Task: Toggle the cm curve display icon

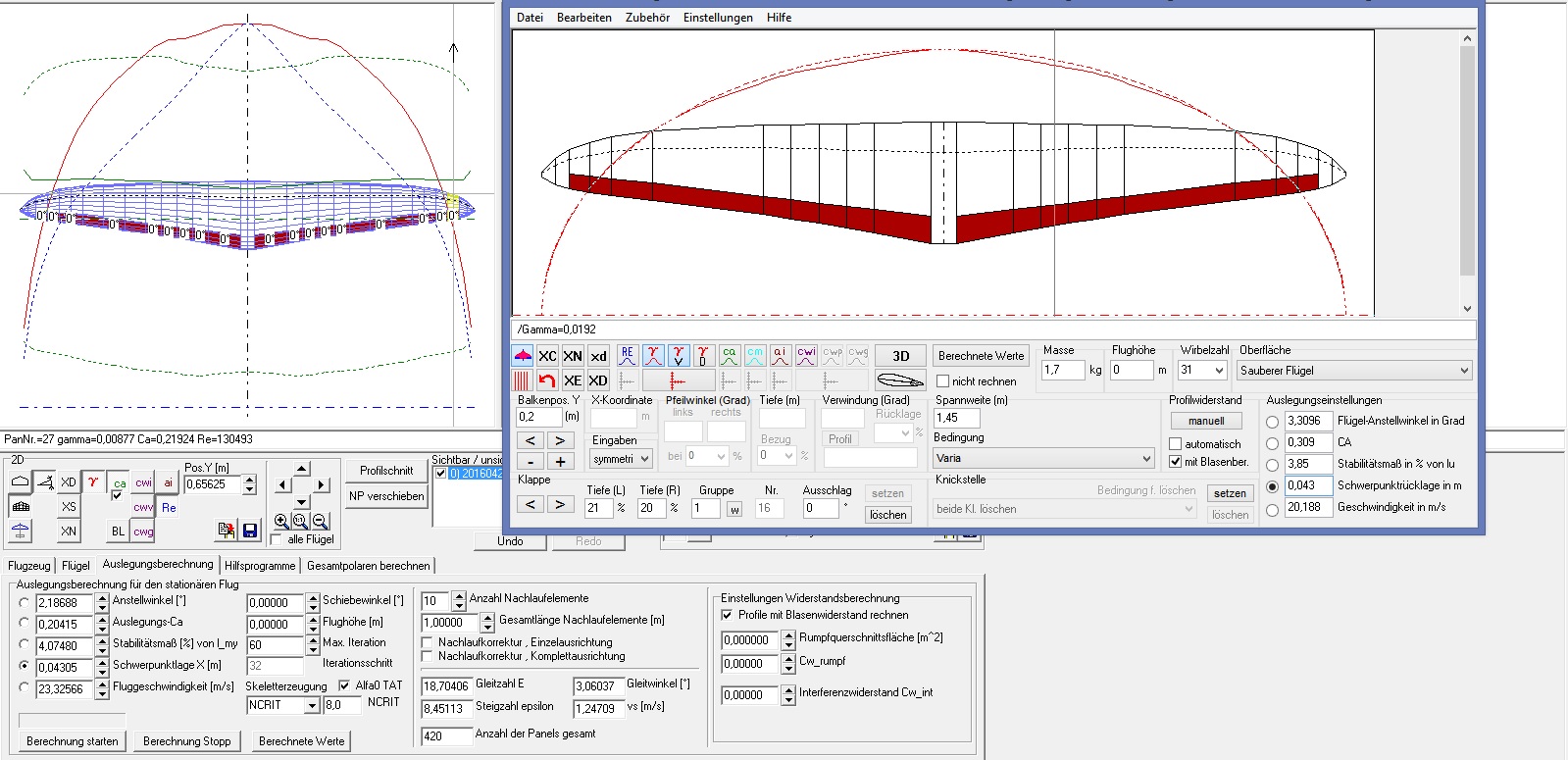Action: point(754,355)
